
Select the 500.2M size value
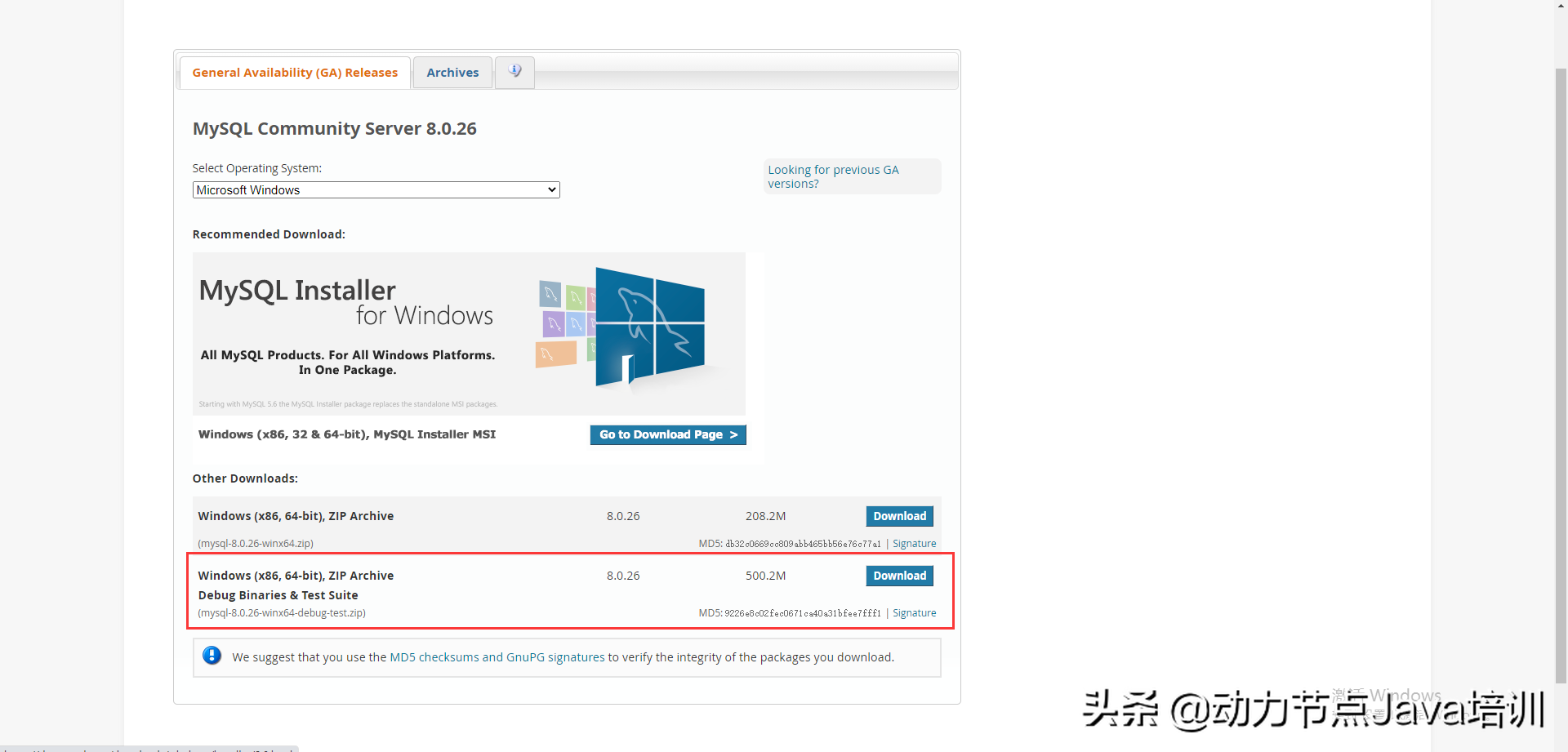[765, 576]
